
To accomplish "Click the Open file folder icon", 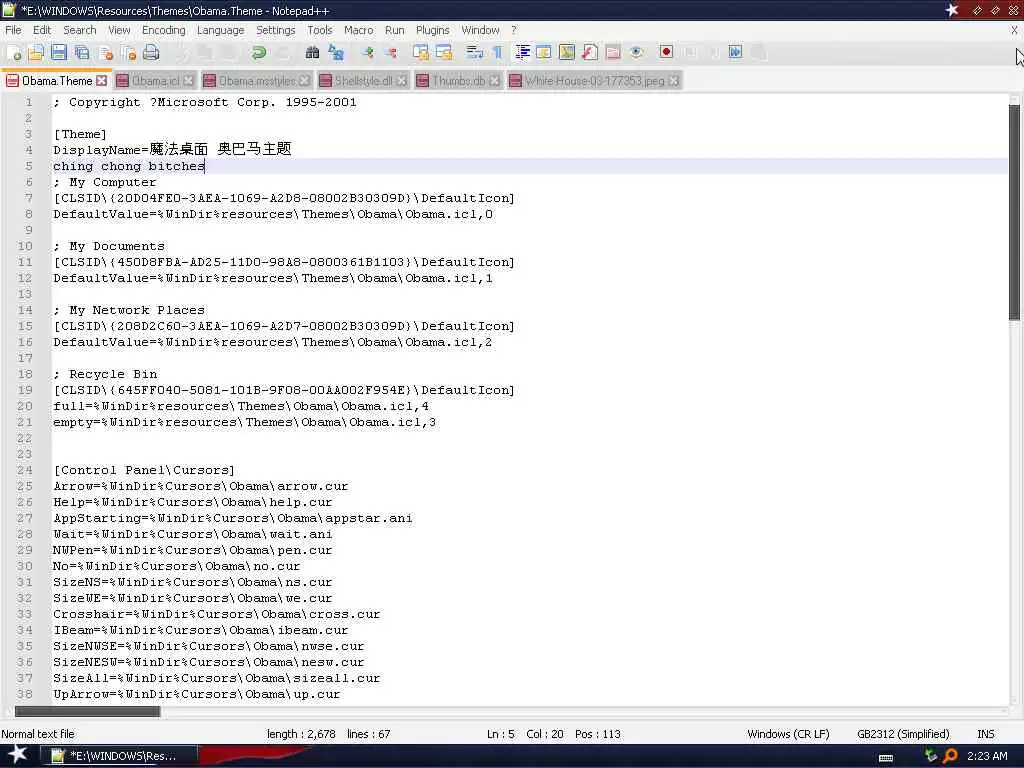I will click(36, 53).
